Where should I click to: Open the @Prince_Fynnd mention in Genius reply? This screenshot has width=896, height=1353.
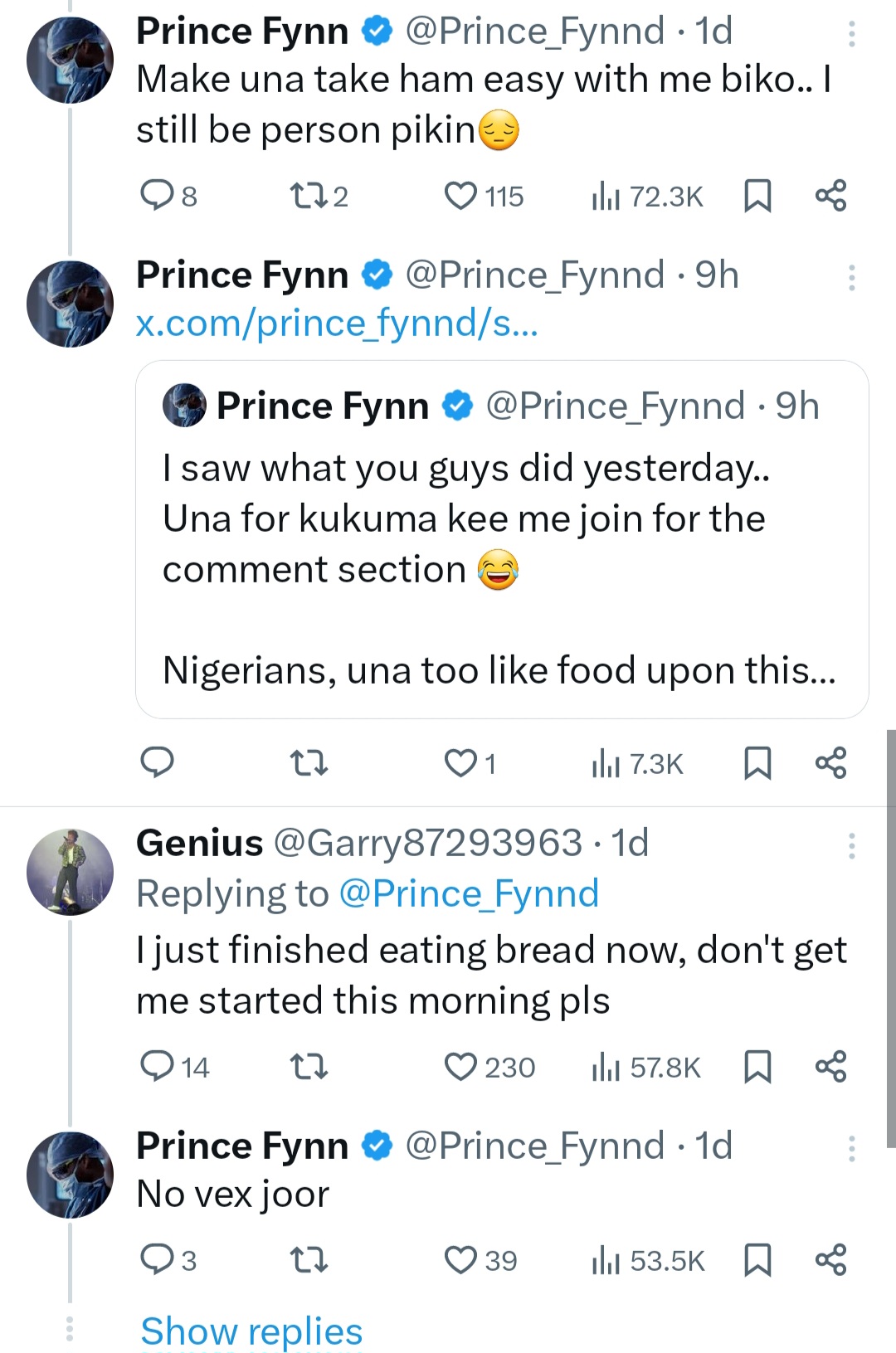click(469, 894)
